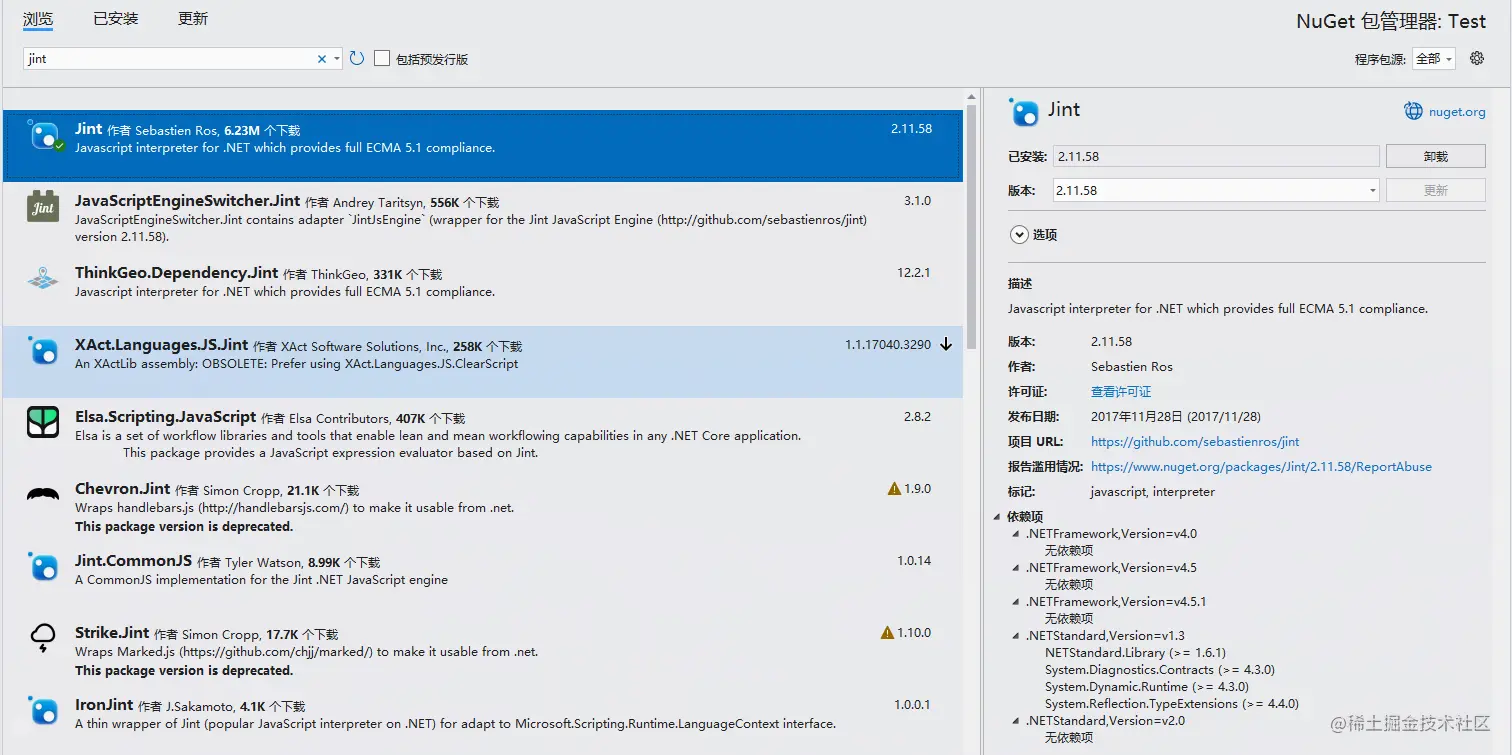Click the IronJint package icon
The image size is (1512, 755).
tap(43, 711)
